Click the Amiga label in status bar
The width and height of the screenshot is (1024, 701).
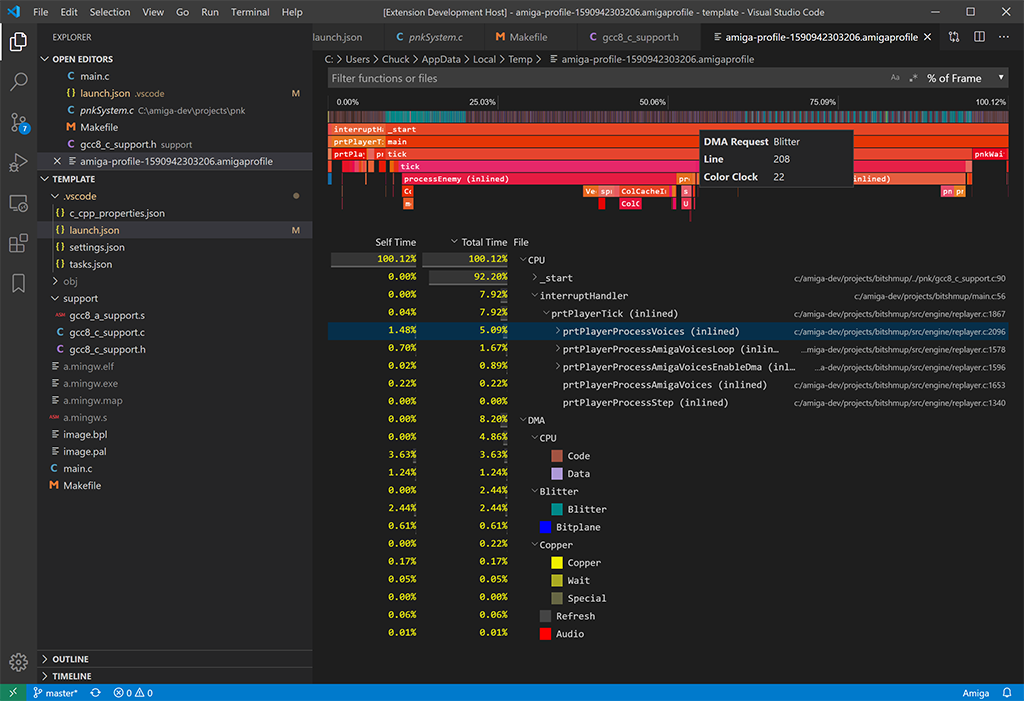pyautogui.click(x=975, y=693)
